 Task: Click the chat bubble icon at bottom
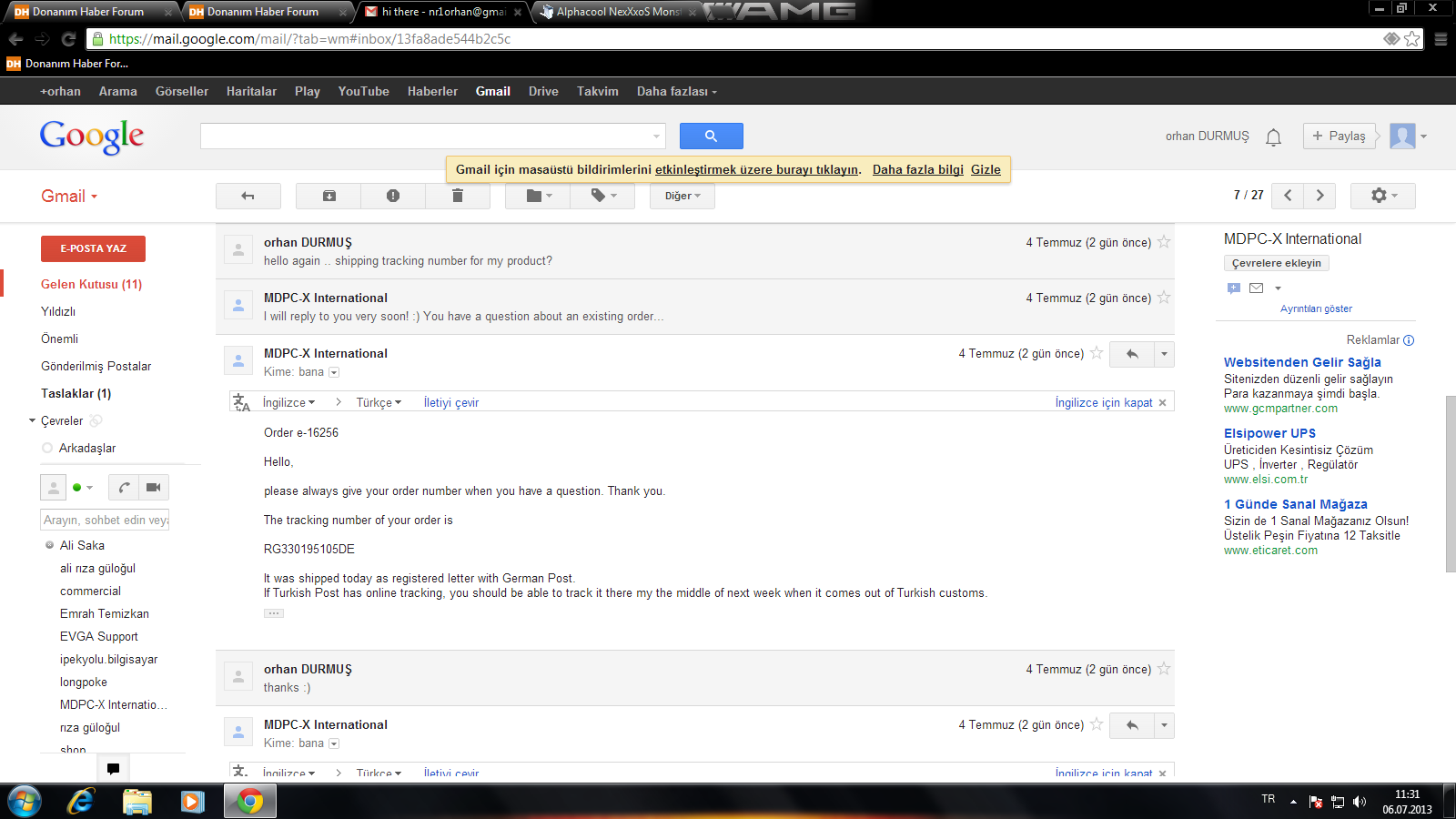pyautogui.click(x=113, y=768)
